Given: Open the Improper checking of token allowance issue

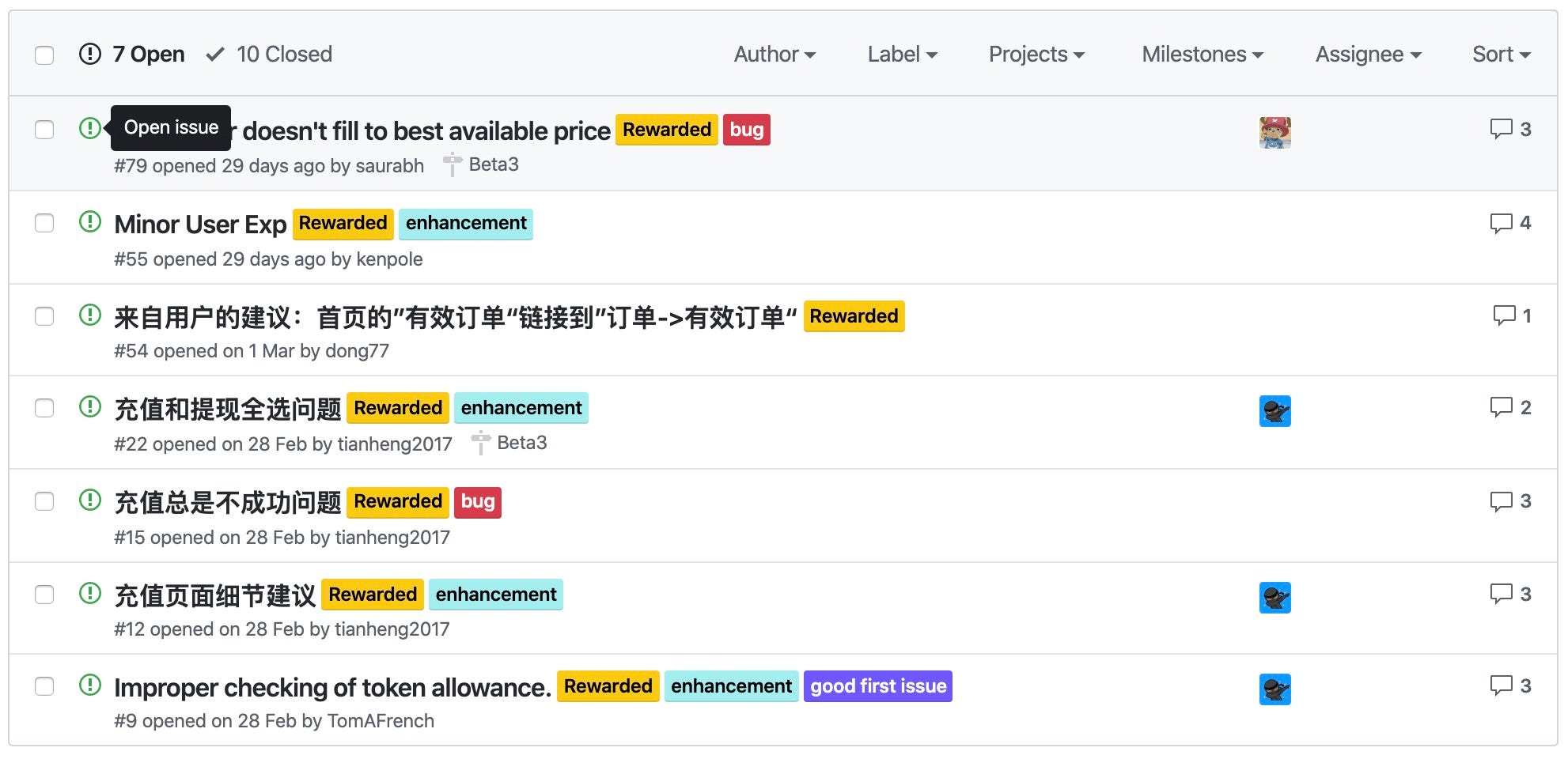Looking at the screenshot, I should [332, 687].
